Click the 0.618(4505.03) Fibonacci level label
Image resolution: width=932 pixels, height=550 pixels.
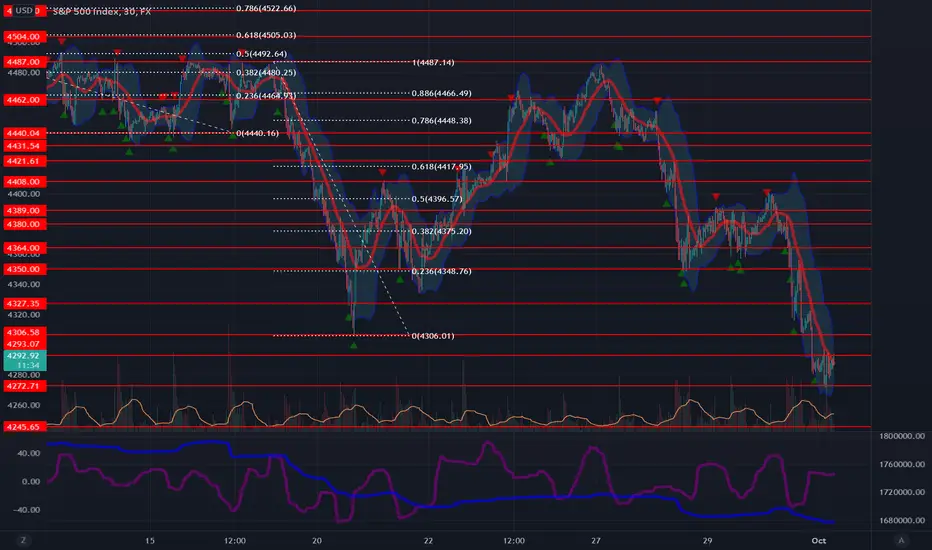coord(266,35)
